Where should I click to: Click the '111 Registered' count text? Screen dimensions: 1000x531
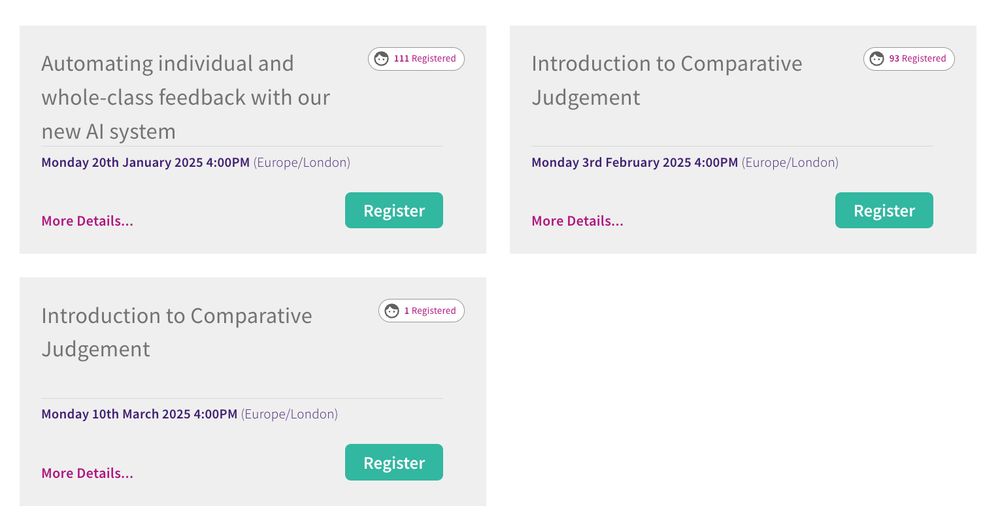[x=425, y=59]
